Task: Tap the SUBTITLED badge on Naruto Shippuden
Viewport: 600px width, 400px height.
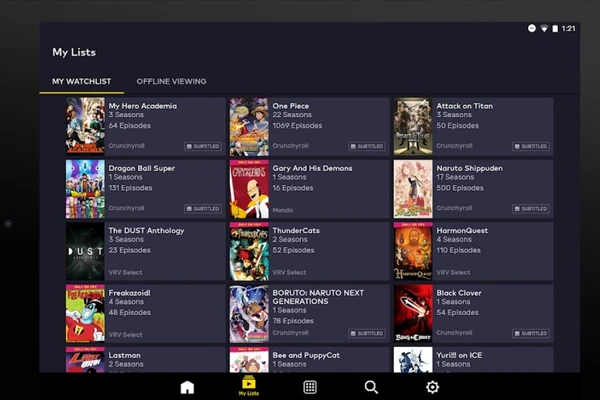Action: click(531, 209)
